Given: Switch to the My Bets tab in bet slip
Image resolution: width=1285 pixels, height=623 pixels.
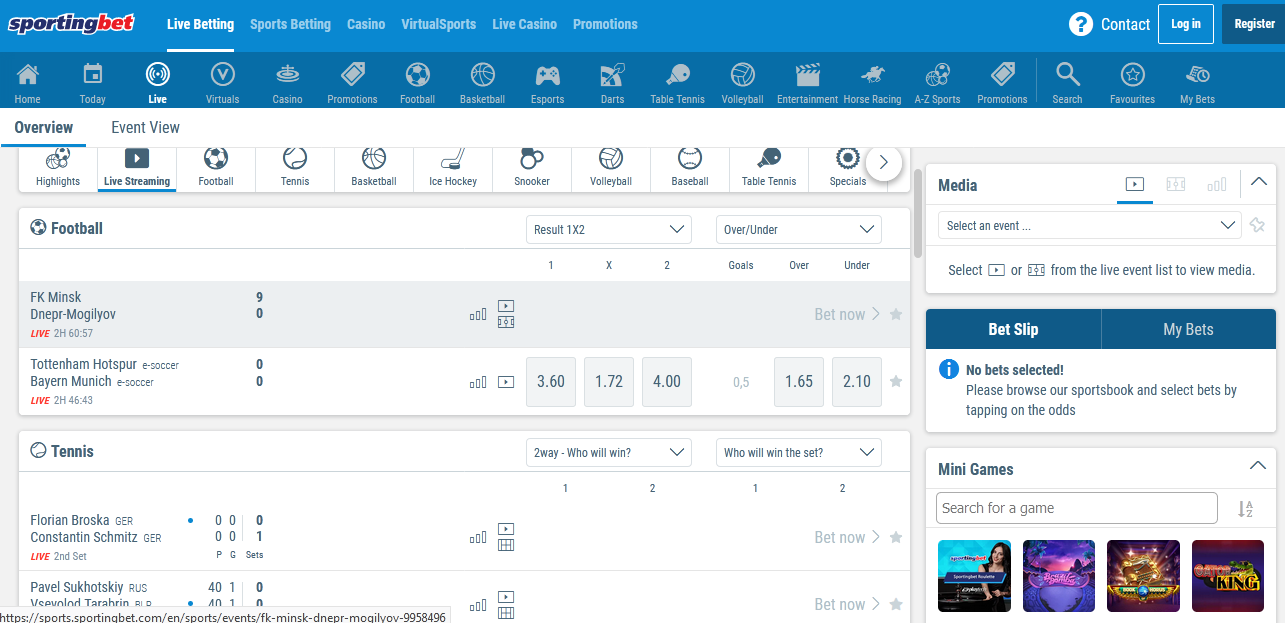Looking at the screenshot, I should pyautogui.click(x=1188, y=329).
